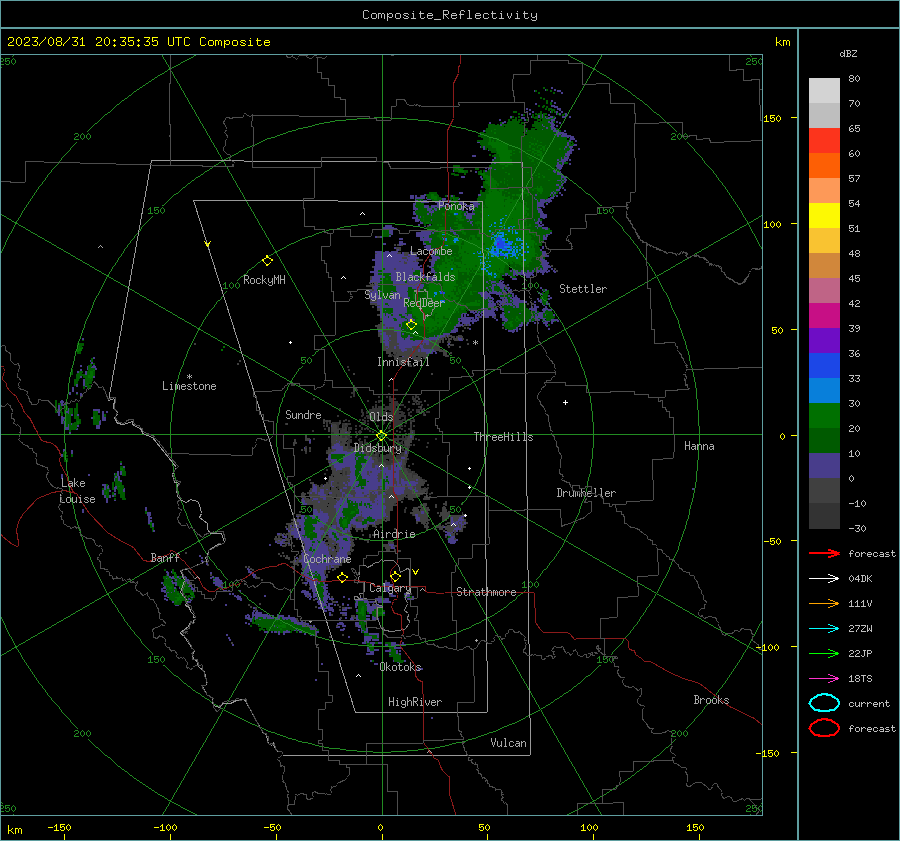Click the Drumheller town label

tap(586, 493)
